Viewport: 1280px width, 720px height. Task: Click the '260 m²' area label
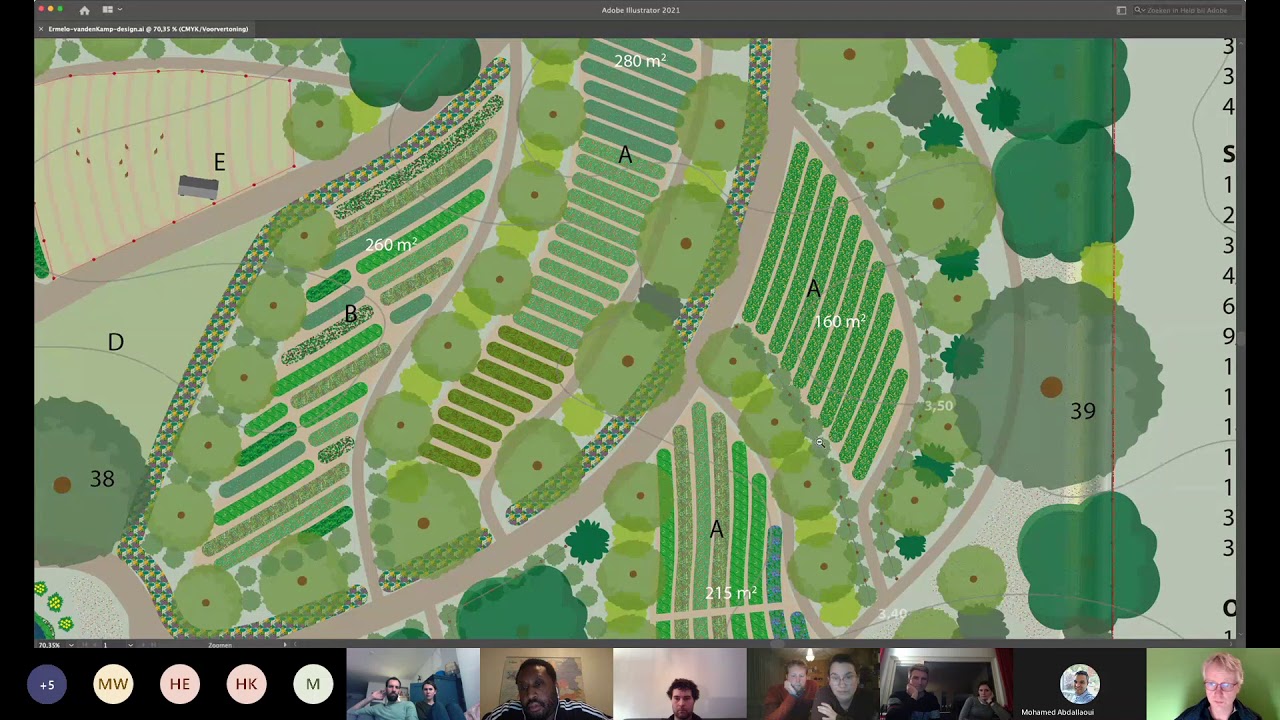[391, 245]
